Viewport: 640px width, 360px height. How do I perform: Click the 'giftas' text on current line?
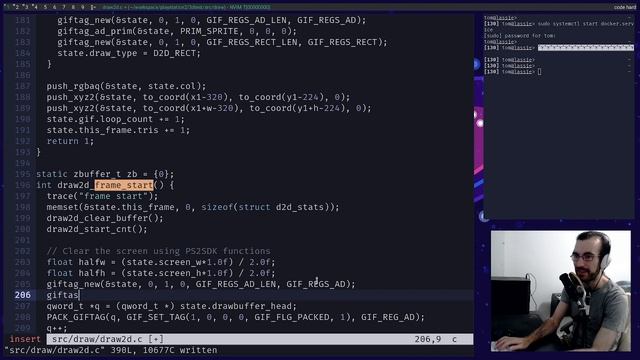click(x=62, y=295)
